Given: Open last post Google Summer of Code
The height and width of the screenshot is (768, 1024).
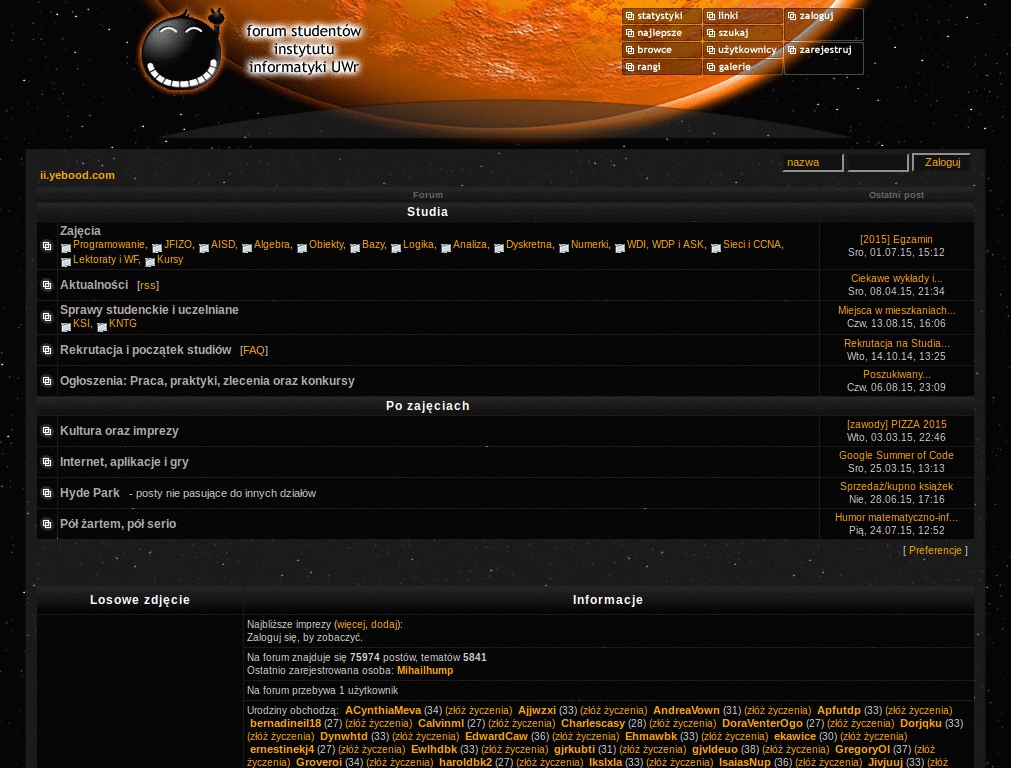Looking at the screenshot, I should [x=896, y=455].
